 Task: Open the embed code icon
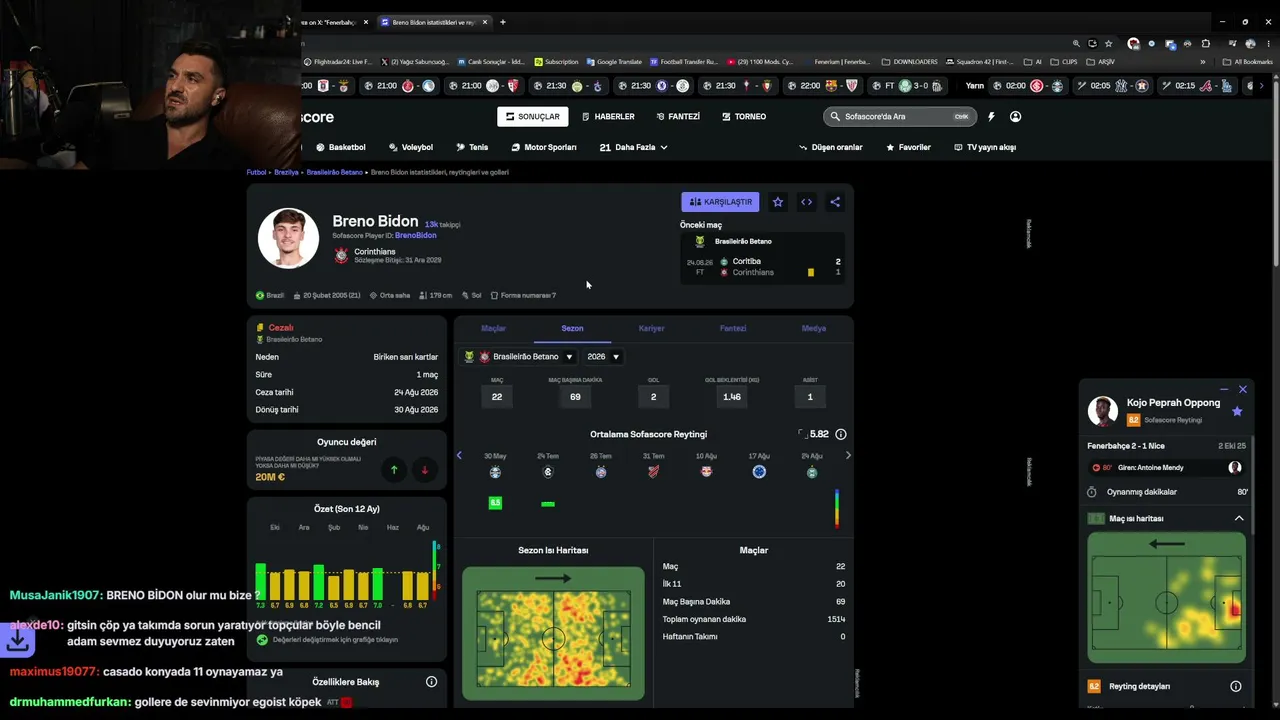click(806, 202)
